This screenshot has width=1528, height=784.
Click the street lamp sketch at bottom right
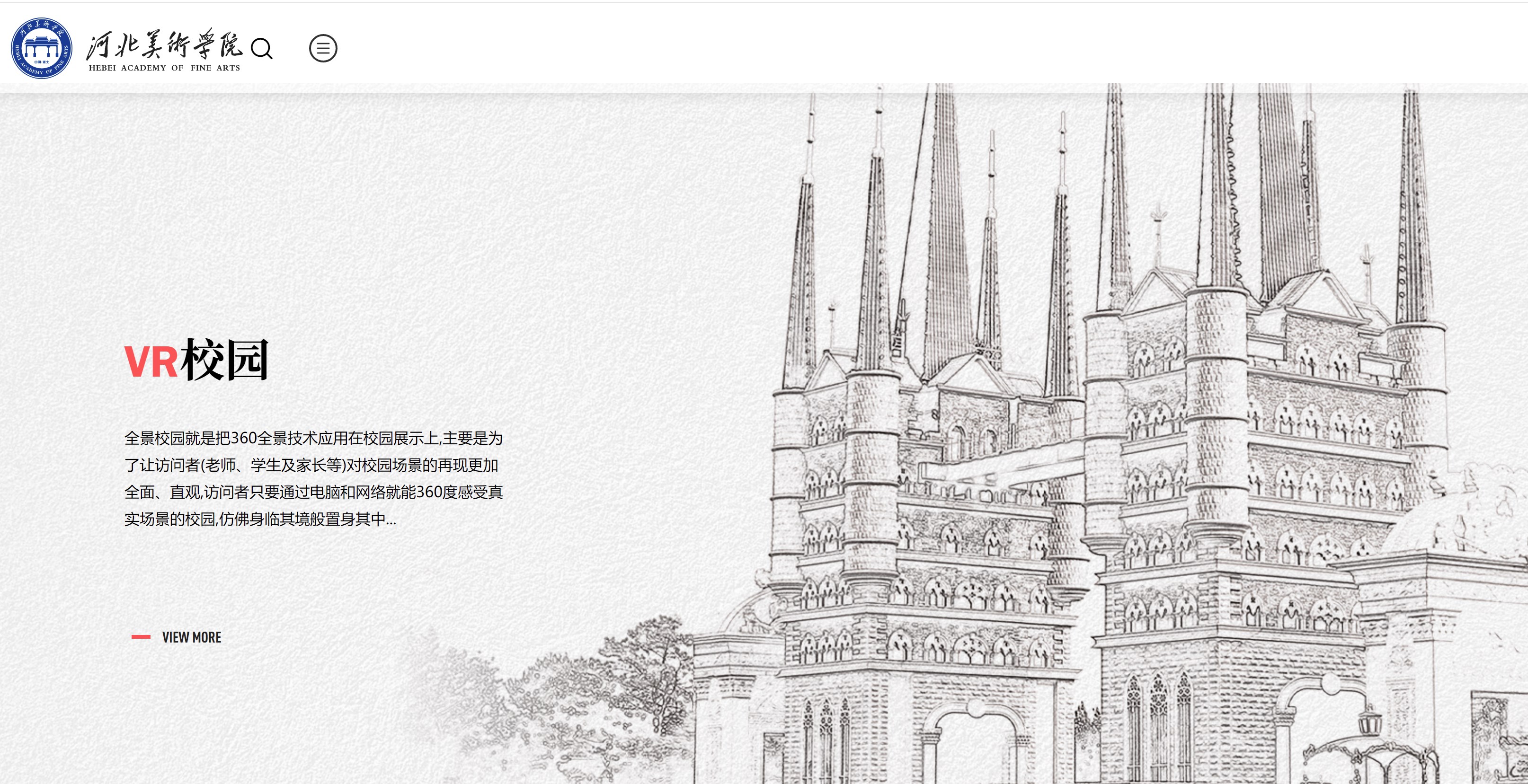pyautogui.click(x=1370, y=723)
